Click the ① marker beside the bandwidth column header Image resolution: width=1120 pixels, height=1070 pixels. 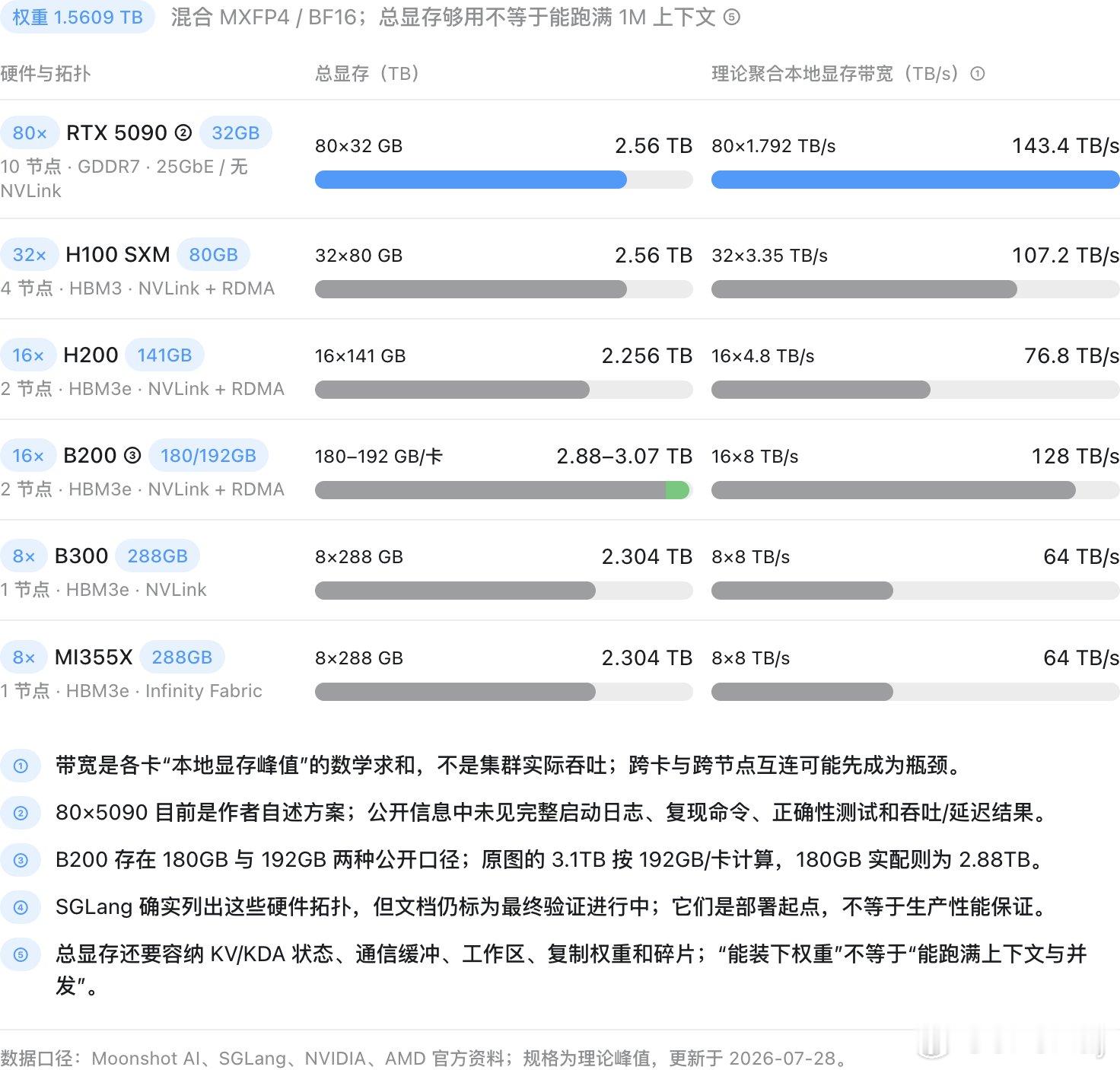(x=978, y=74)
